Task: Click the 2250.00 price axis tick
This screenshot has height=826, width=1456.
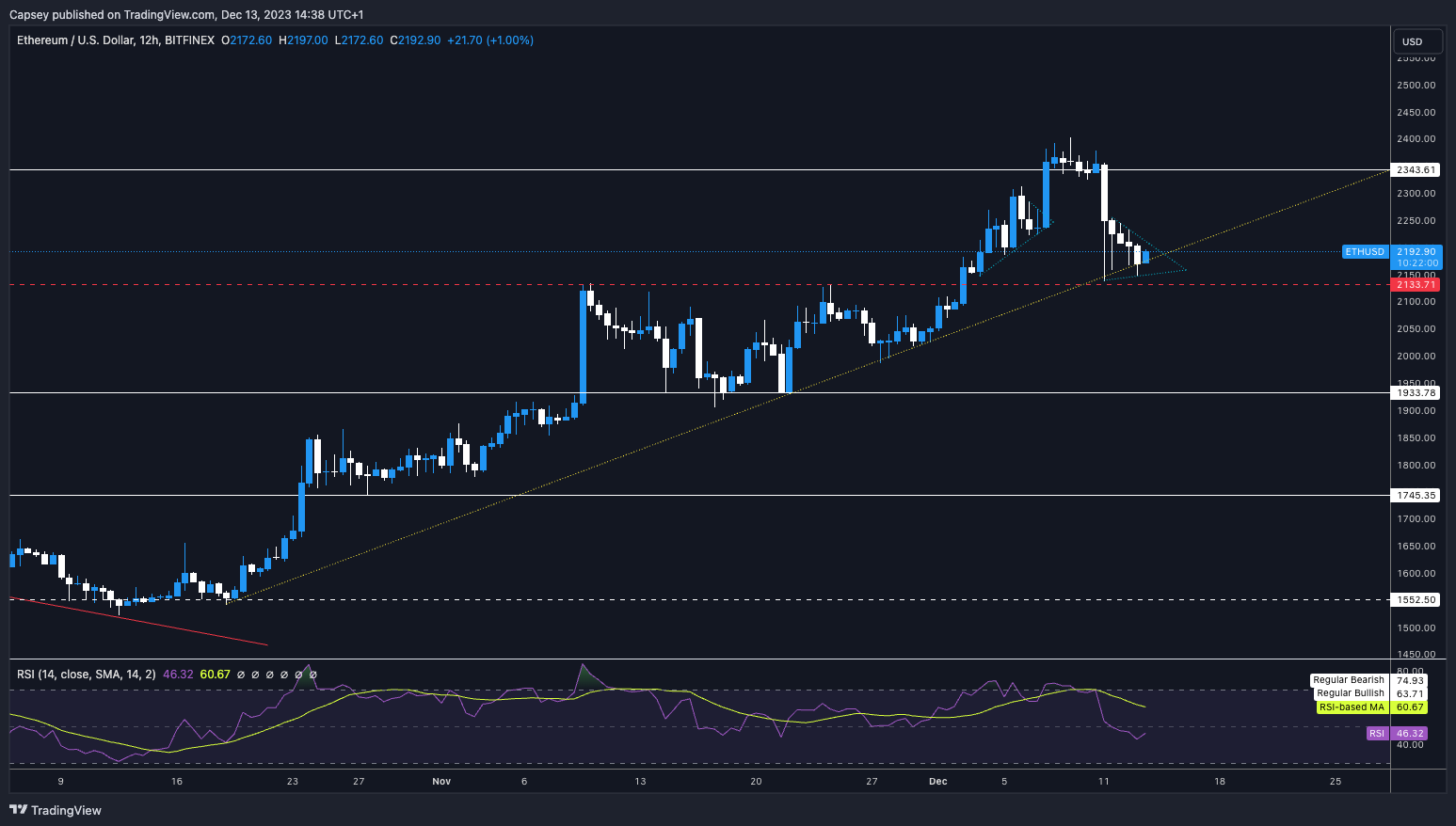Action: point(1416,221)
